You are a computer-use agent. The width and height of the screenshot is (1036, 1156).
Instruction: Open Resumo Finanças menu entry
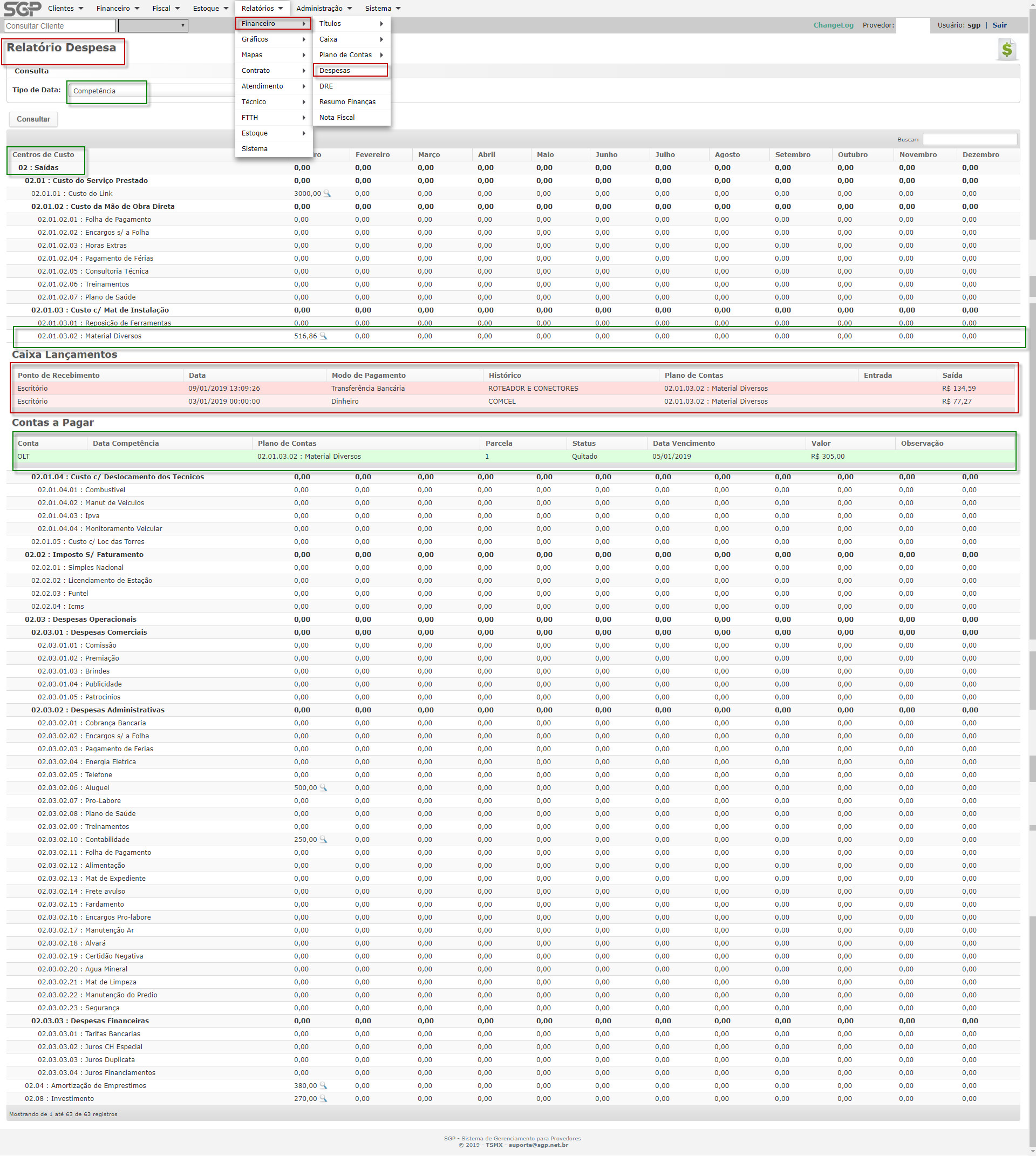[x=347, y=102]
